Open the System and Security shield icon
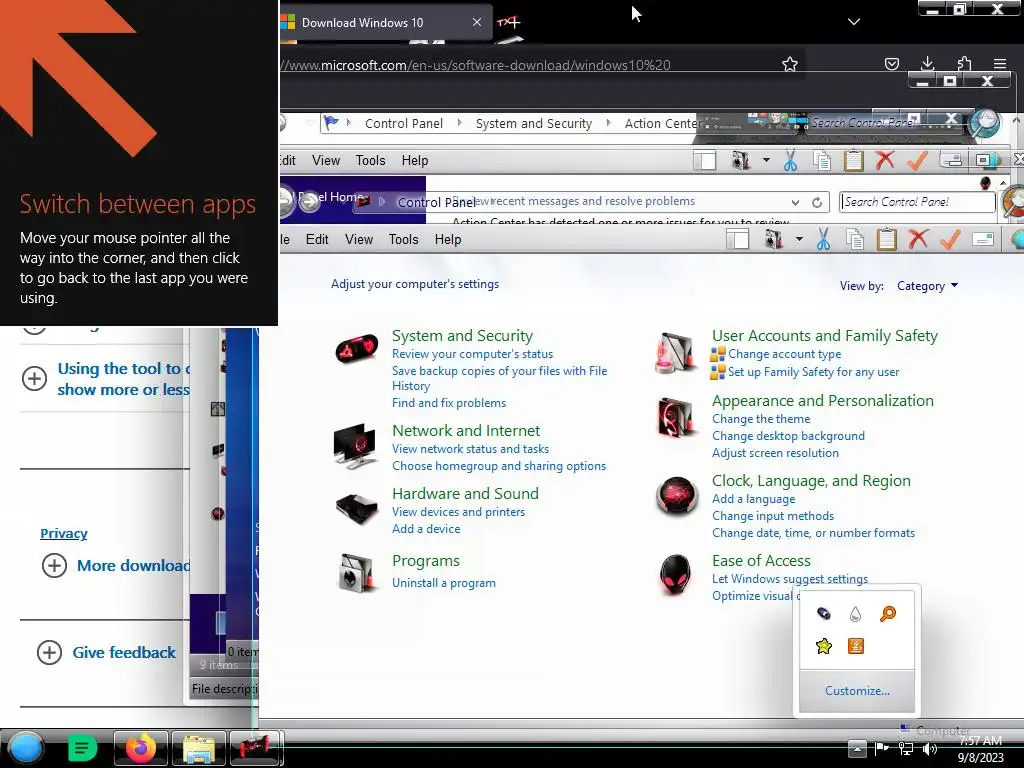This screenshot has width=1024, height=768. pyautogui.click(x=357, y=348)
